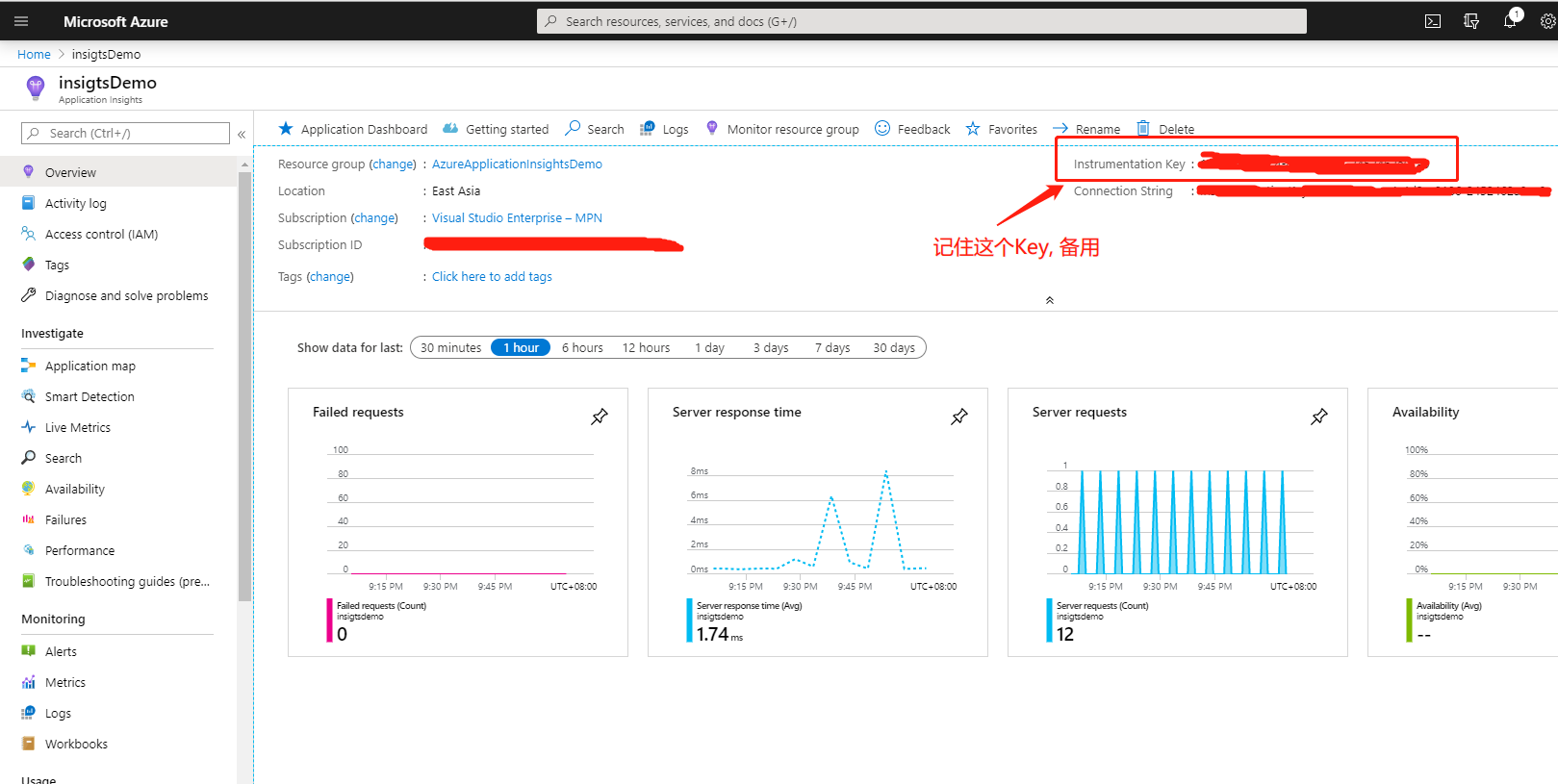This screenshot has height=784, width=1558.
Task: Select the 30 minutes time range
Action: 450,347
